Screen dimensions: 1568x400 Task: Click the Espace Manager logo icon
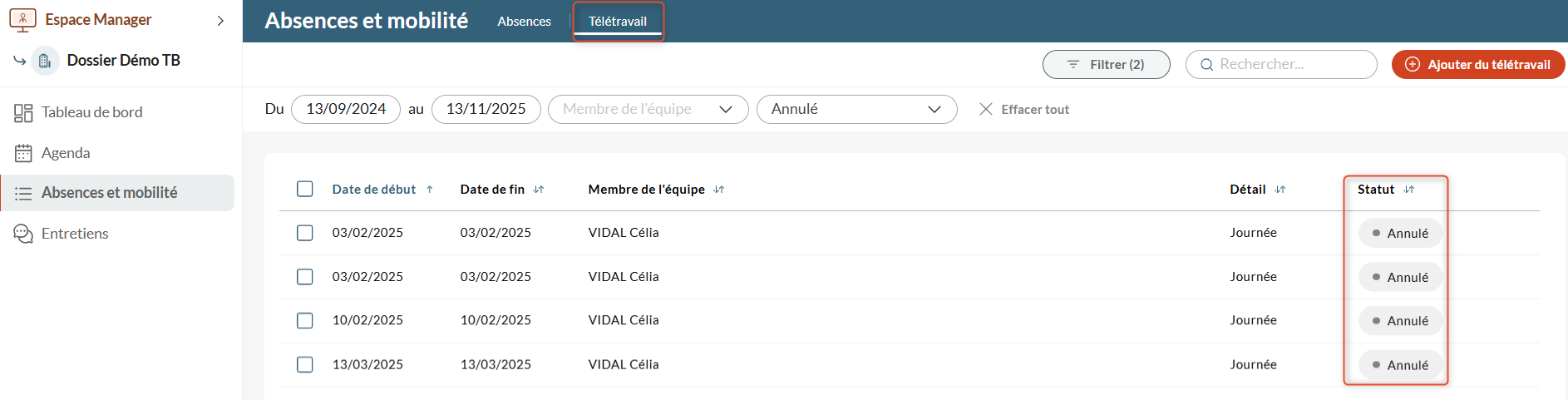pyautogui.click(x=22, y=19)
